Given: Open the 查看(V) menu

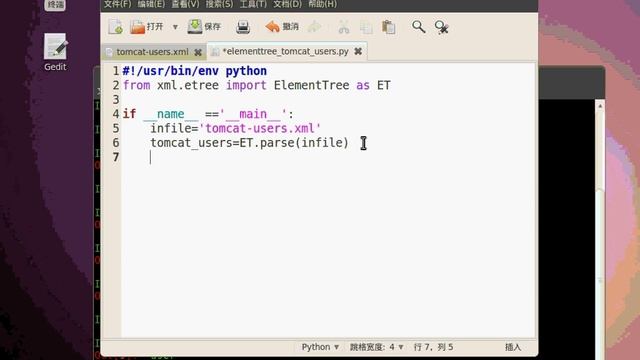Looking at the screenshot, I should [185, 4].
